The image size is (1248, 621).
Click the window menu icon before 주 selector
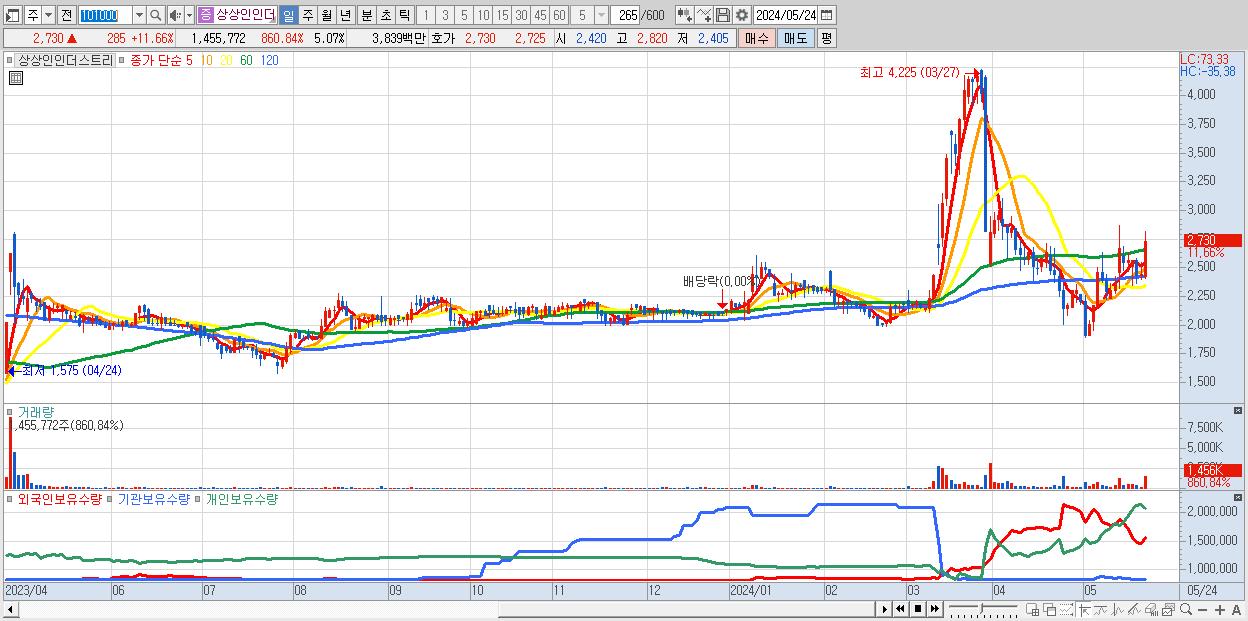[13, 15]
